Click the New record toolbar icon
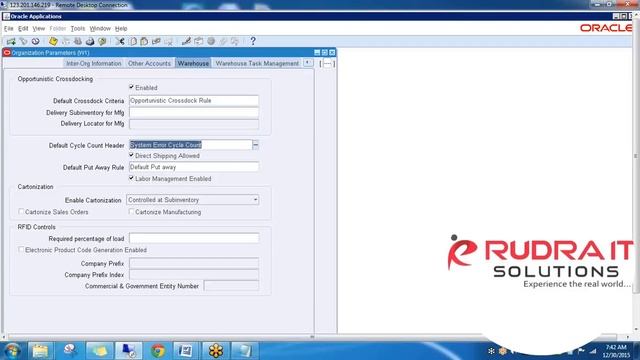 pyautogui.click(x=11, y=41)
